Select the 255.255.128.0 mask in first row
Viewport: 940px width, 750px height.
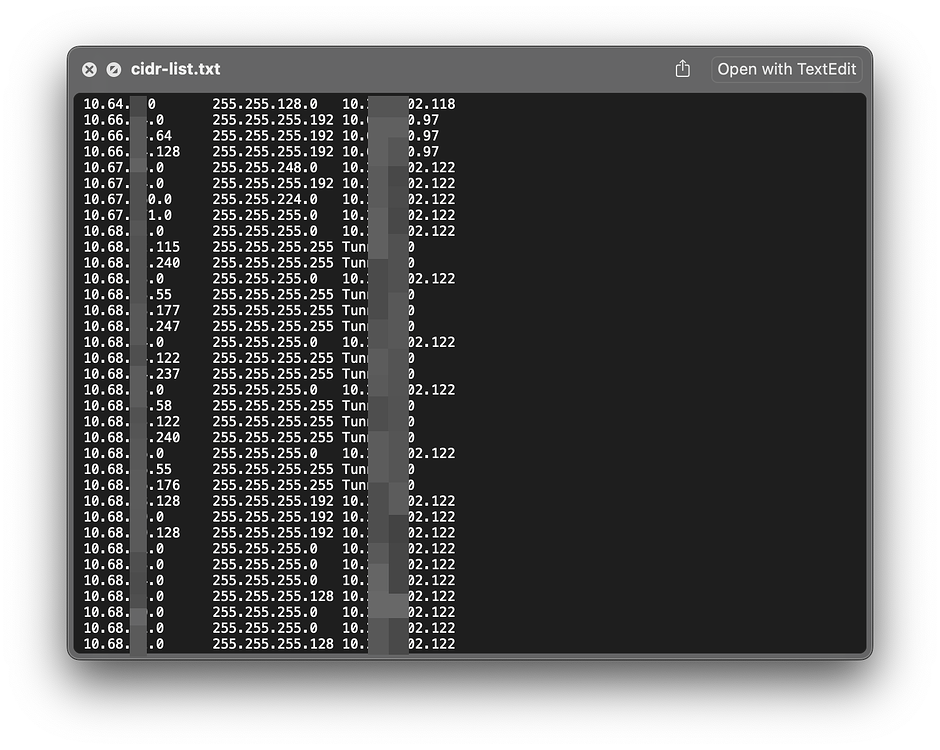tap(265, 104)
